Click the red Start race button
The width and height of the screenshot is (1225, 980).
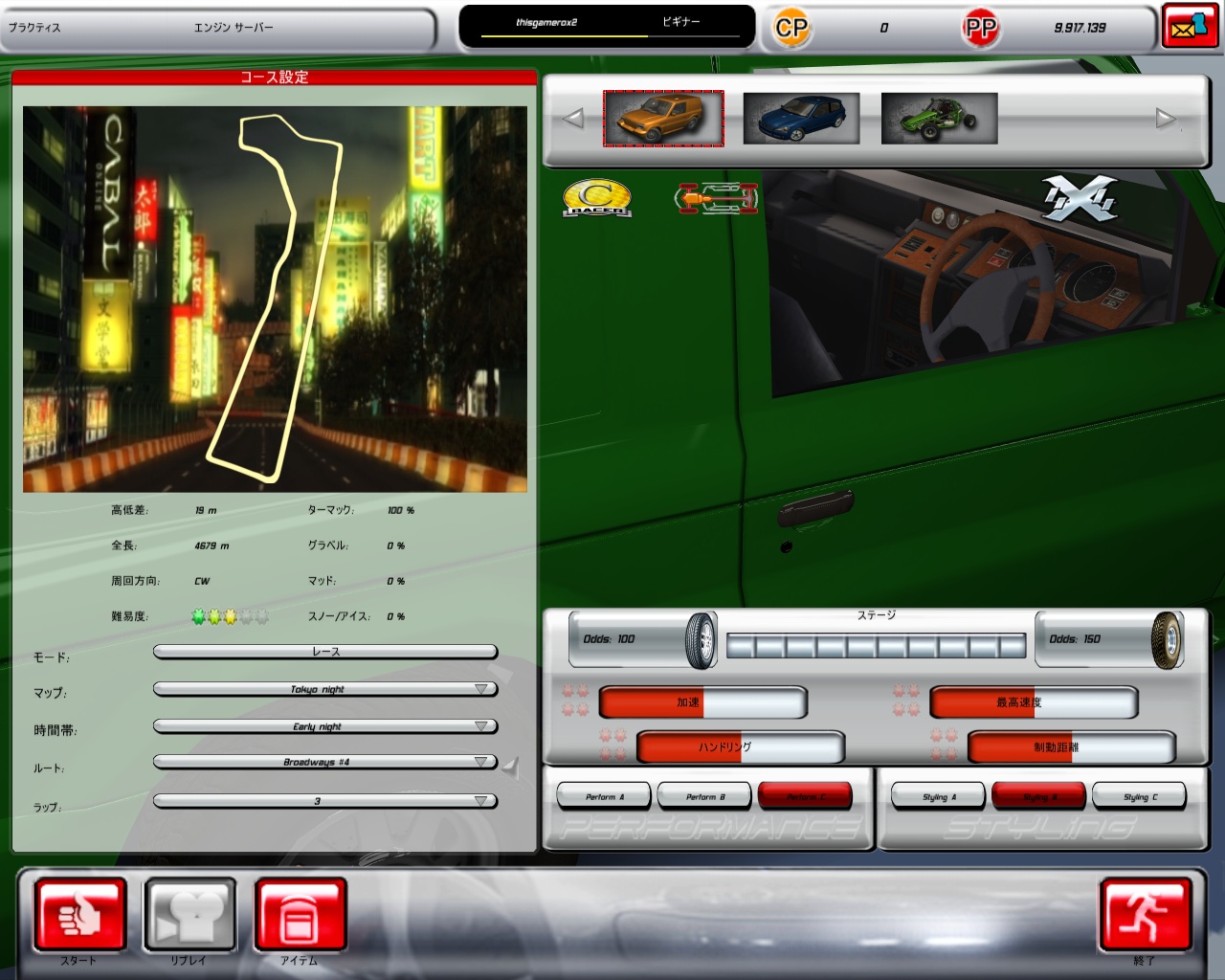coord(80,915)
